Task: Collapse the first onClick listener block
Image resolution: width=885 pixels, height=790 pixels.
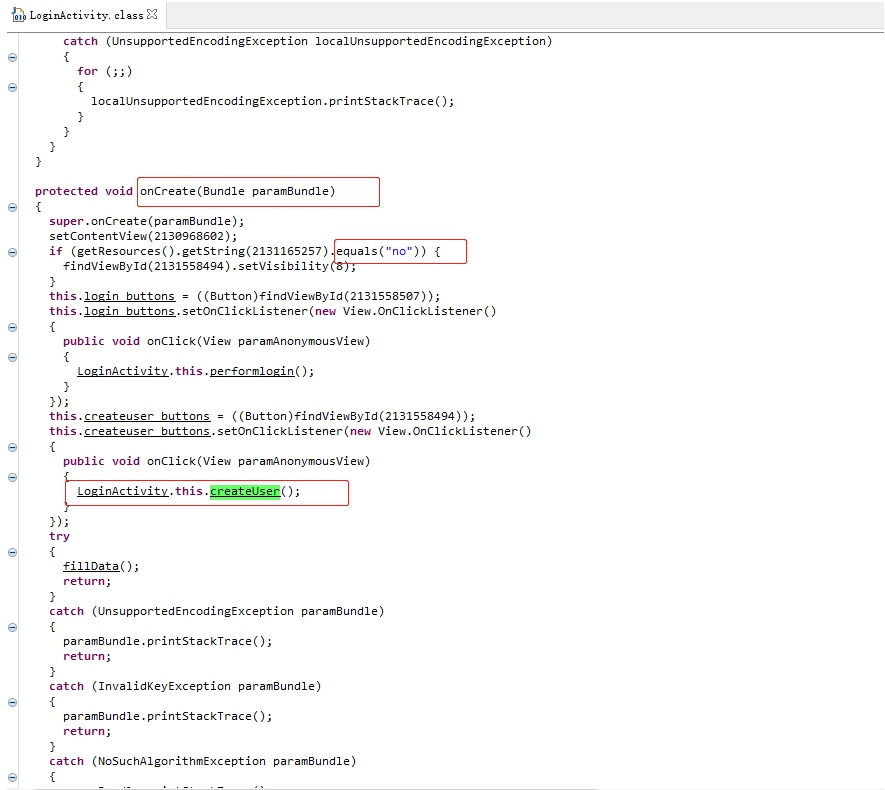Action: click(x=11, y=357)
